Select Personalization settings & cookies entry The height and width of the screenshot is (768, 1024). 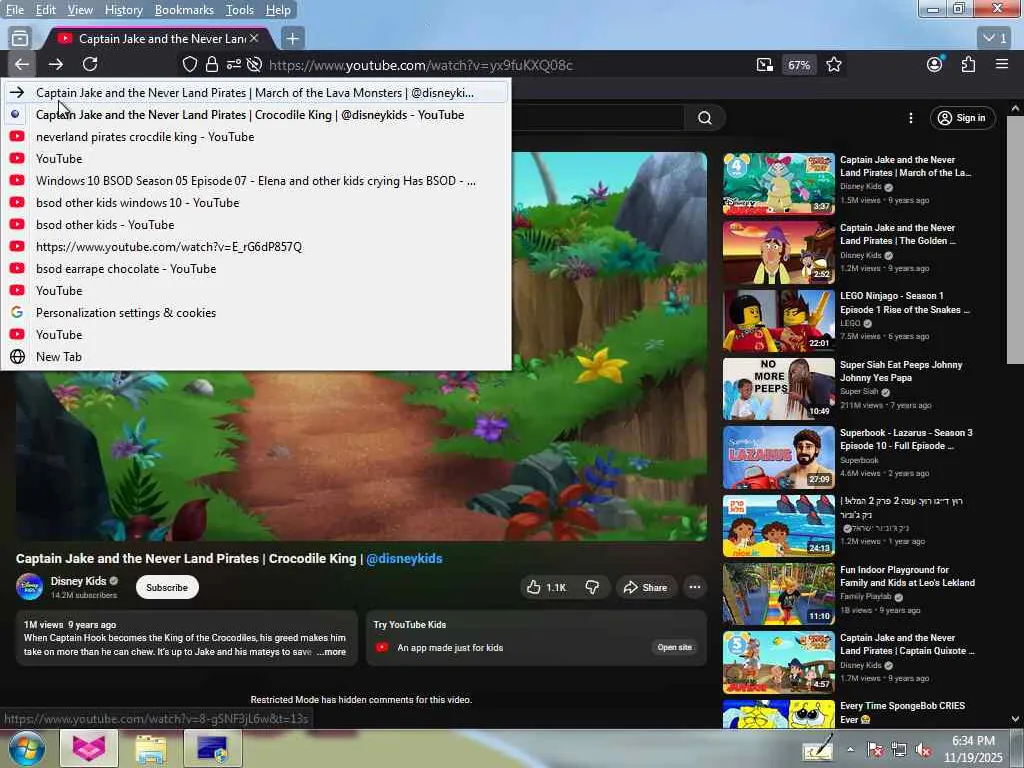pos(256,313)
